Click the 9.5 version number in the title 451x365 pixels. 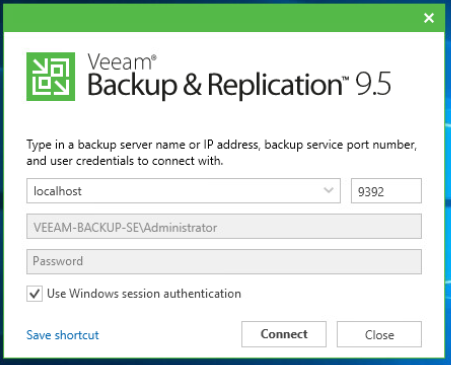373,84
